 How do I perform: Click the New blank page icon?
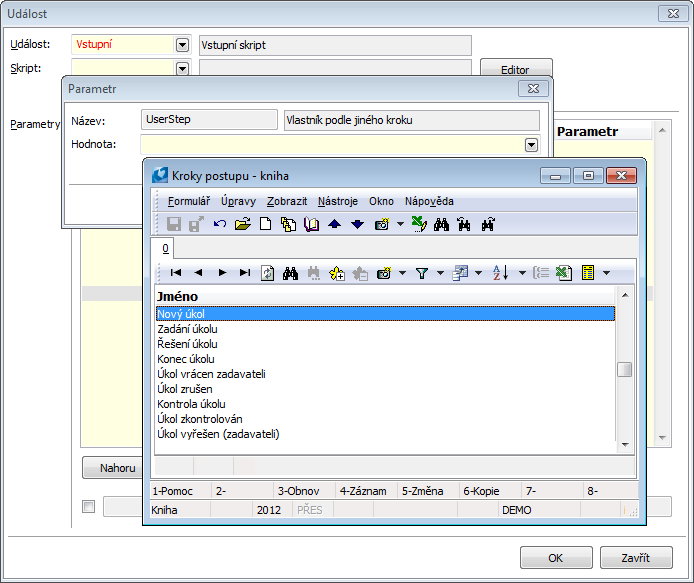266,224
